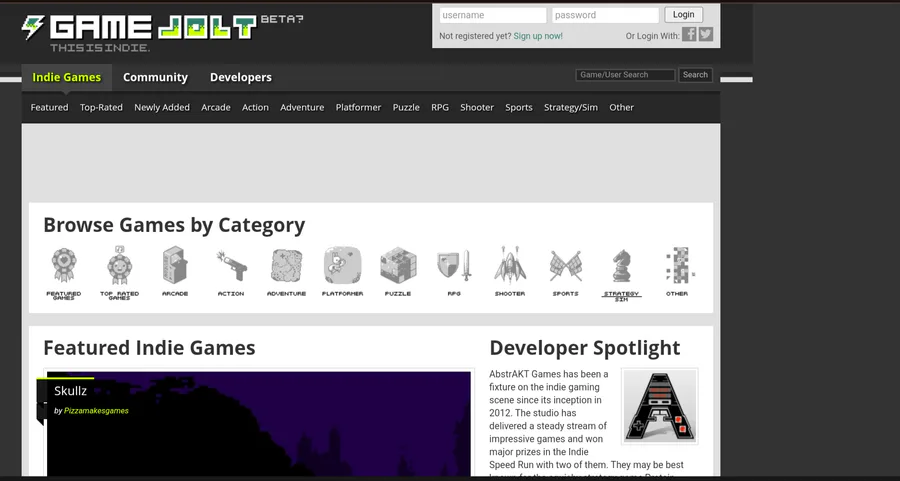Image resolution: width=900 pixels, height=481 pixels.
Task: Open the Newly Added submenu item
Action: 162,107
